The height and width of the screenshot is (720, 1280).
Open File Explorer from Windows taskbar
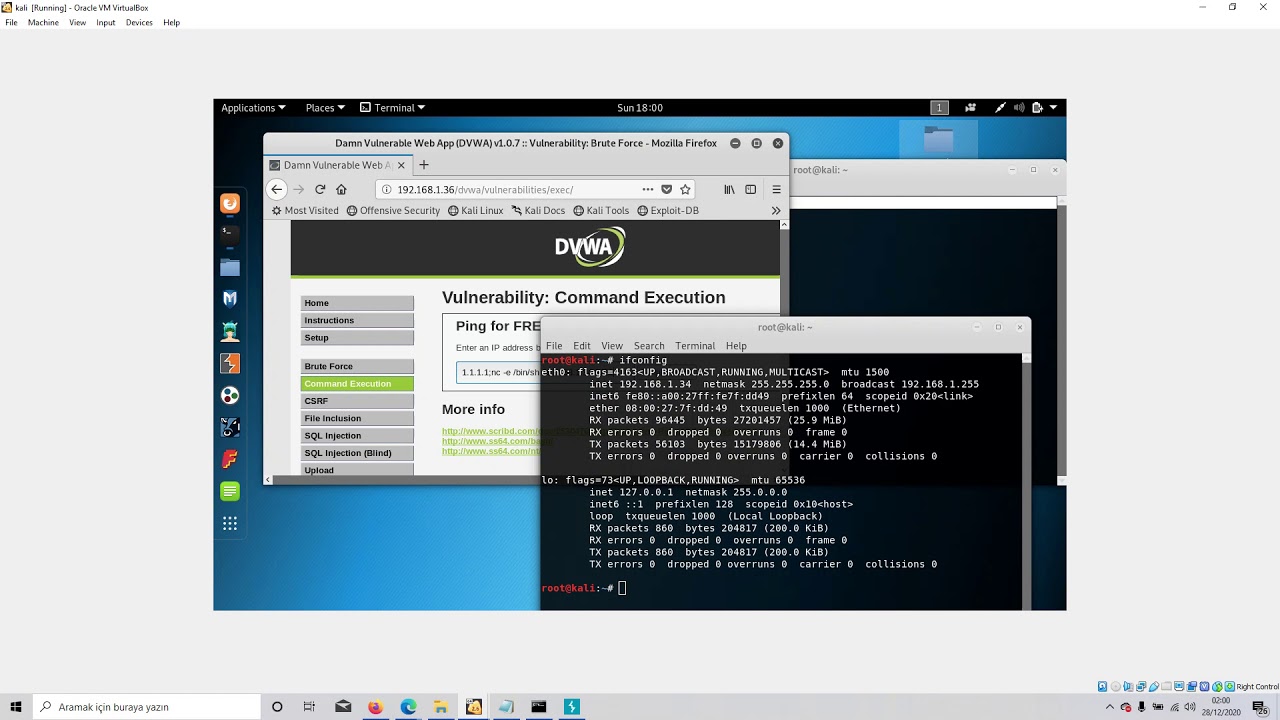click(x=441, y=707)
